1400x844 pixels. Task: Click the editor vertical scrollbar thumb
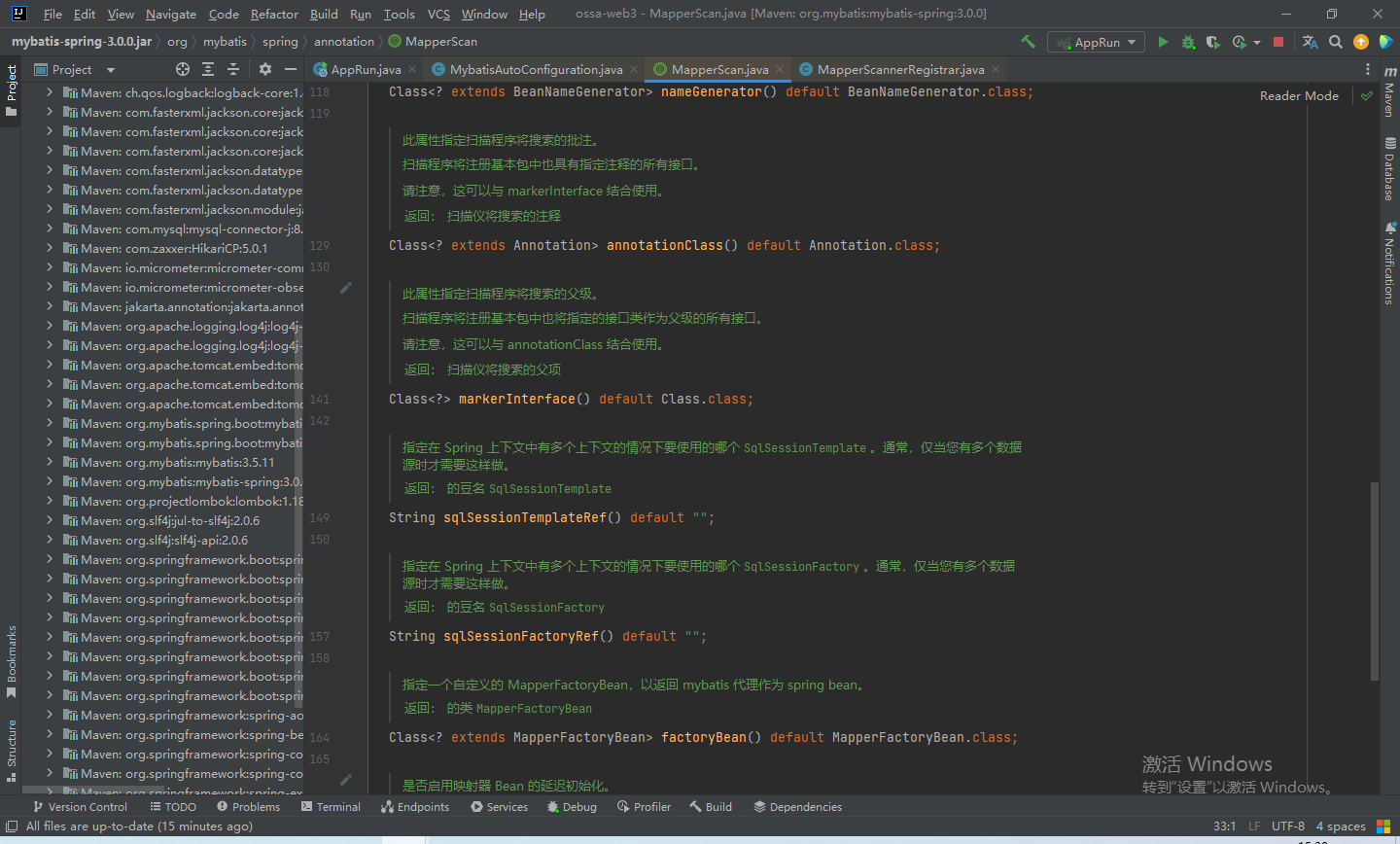pos(1374,580)
